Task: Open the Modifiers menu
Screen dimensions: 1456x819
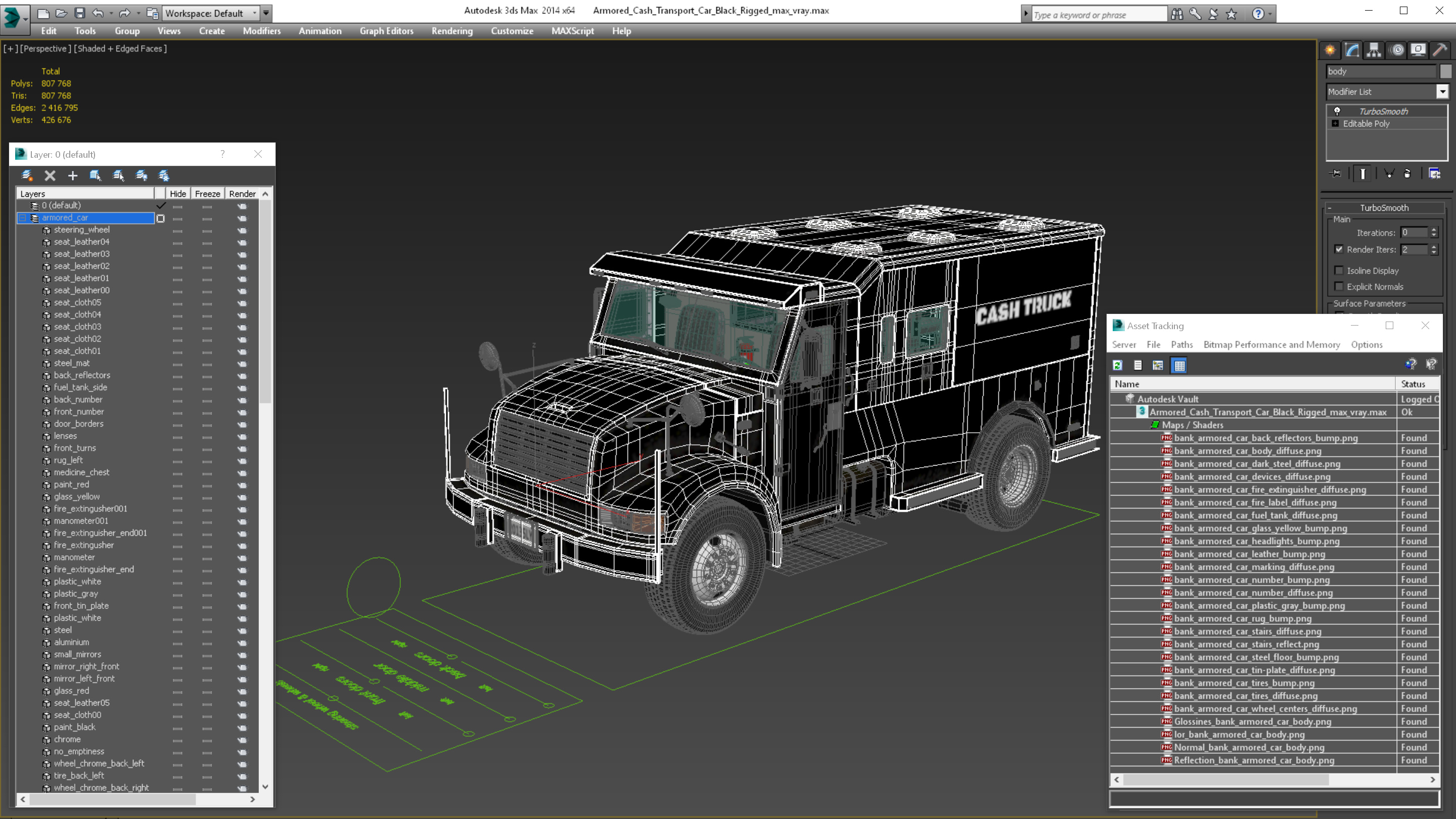Action: (262, 31)
